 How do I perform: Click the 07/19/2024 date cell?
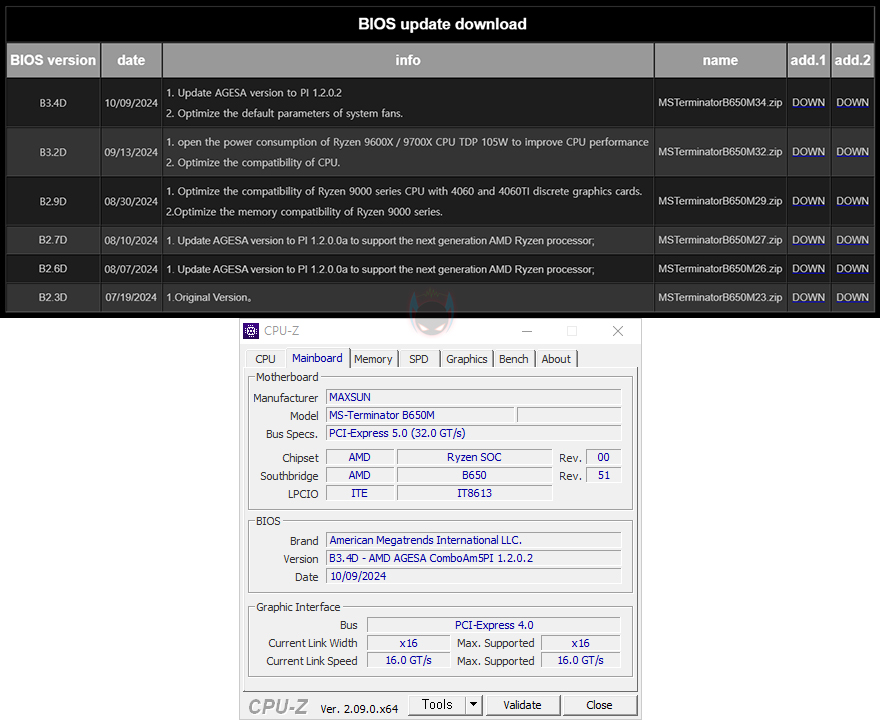[x=131, y=297]
